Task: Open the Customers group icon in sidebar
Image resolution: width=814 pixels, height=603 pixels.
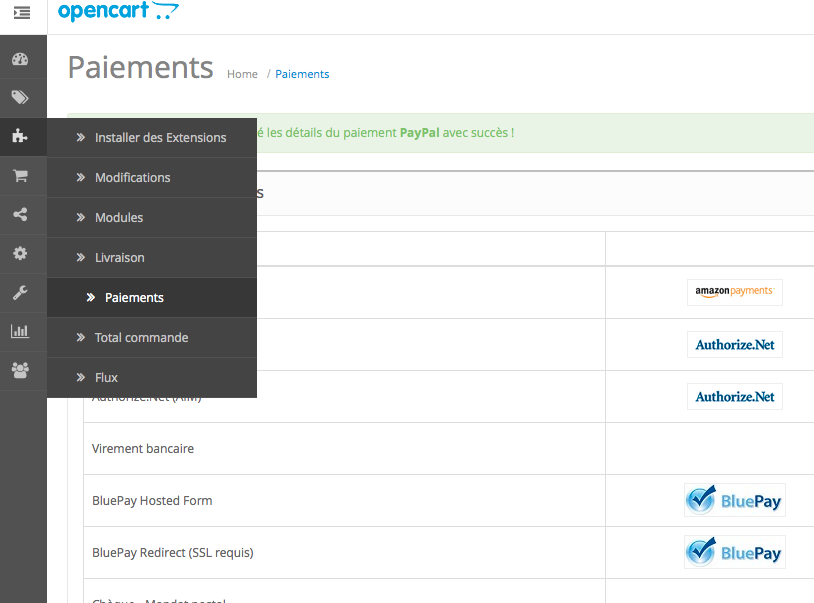Action: click(x=20, y=370)
